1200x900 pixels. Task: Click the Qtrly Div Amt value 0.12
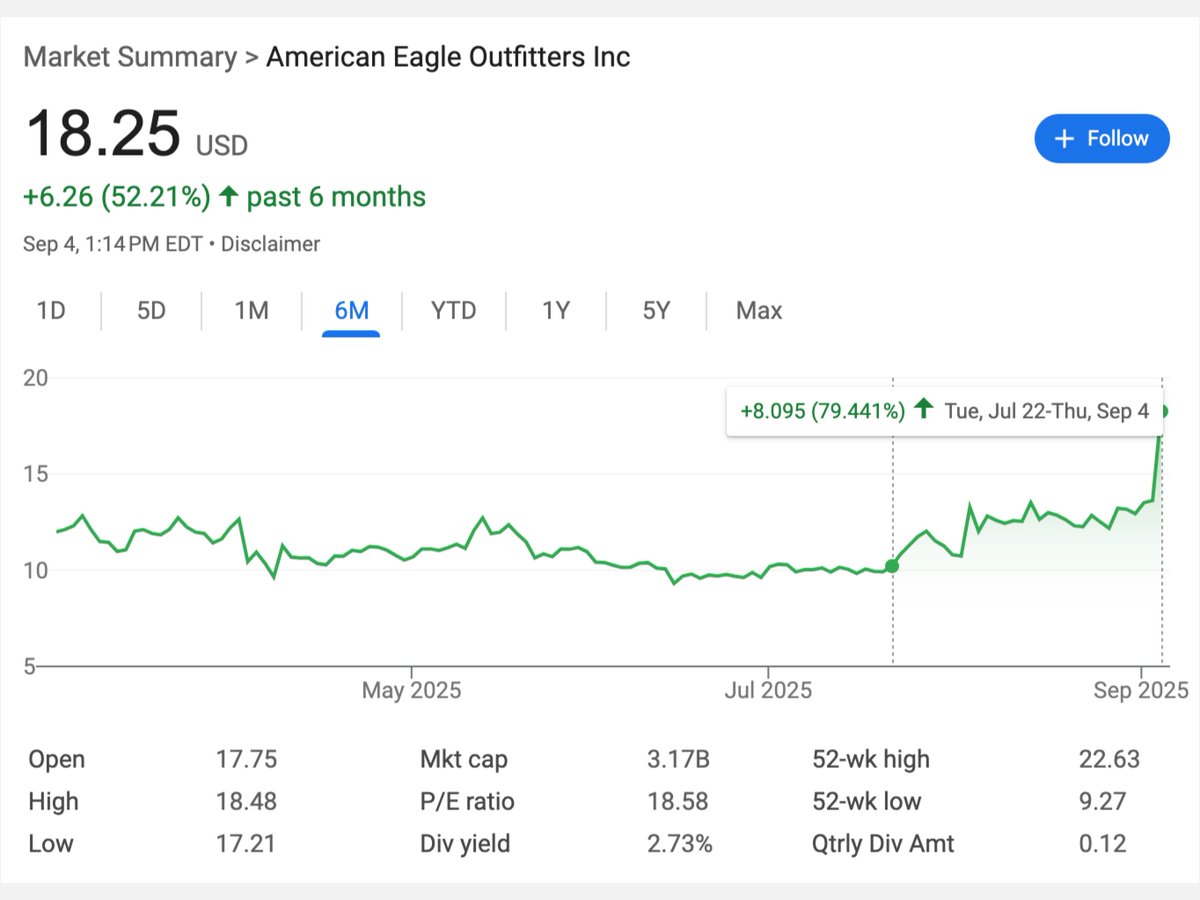tap(1102, 844)
